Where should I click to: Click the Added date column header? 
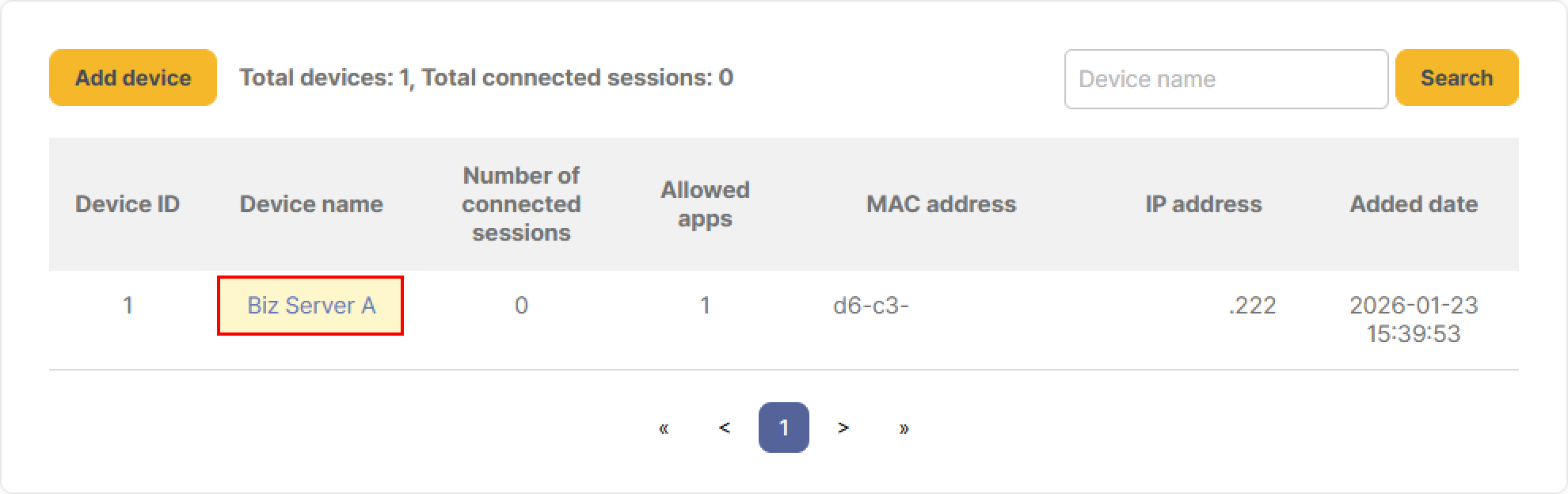click(1414, 204)
